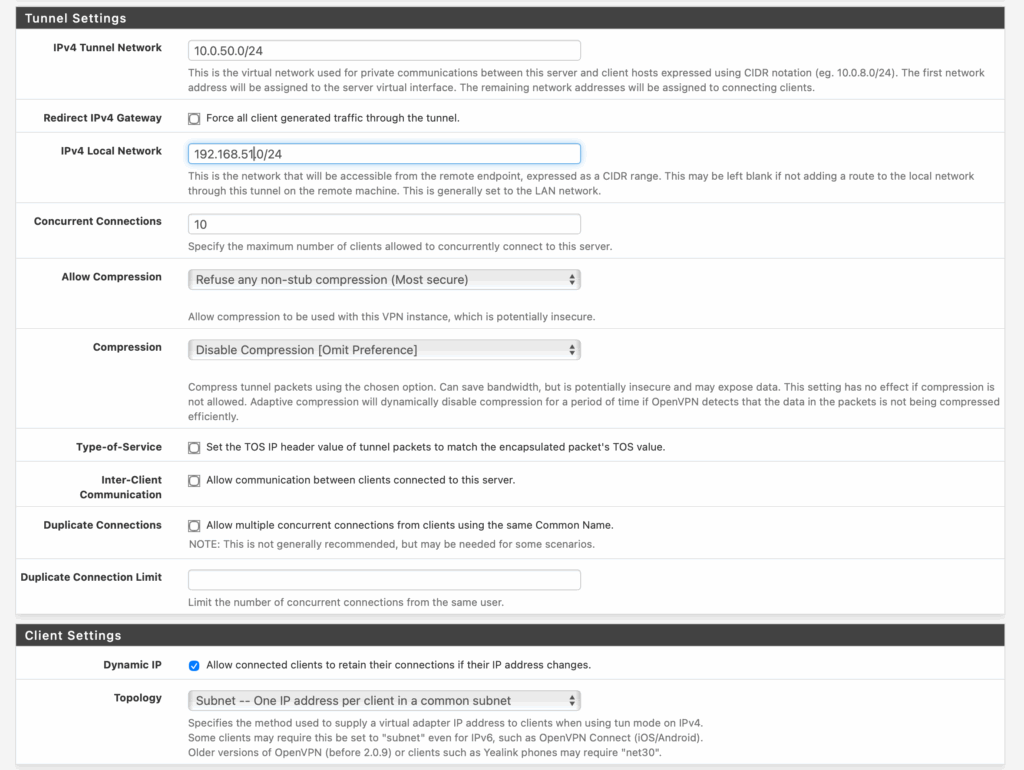The height and width of the screenshot is (770, 1024).
Task: Uncheck the Dynamic IP checkbox
Action: coord(194,666)
